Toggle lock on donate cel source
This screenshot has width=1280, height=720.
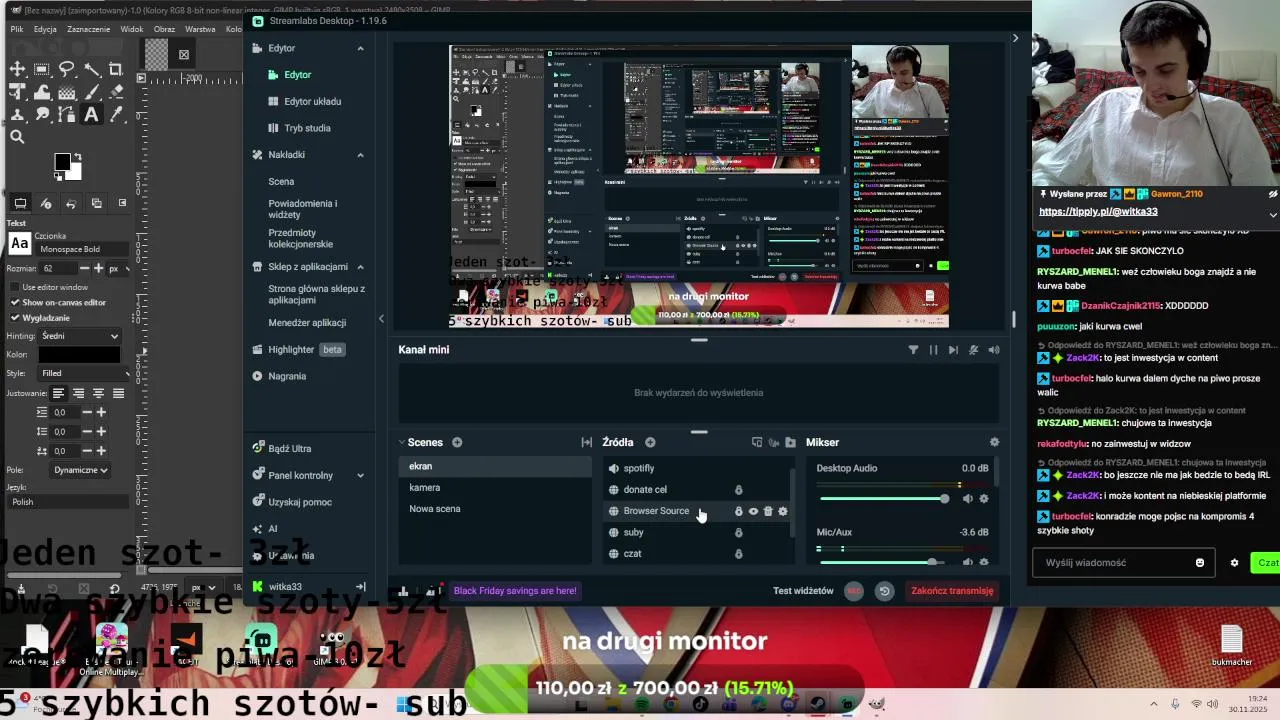point(739,490)
